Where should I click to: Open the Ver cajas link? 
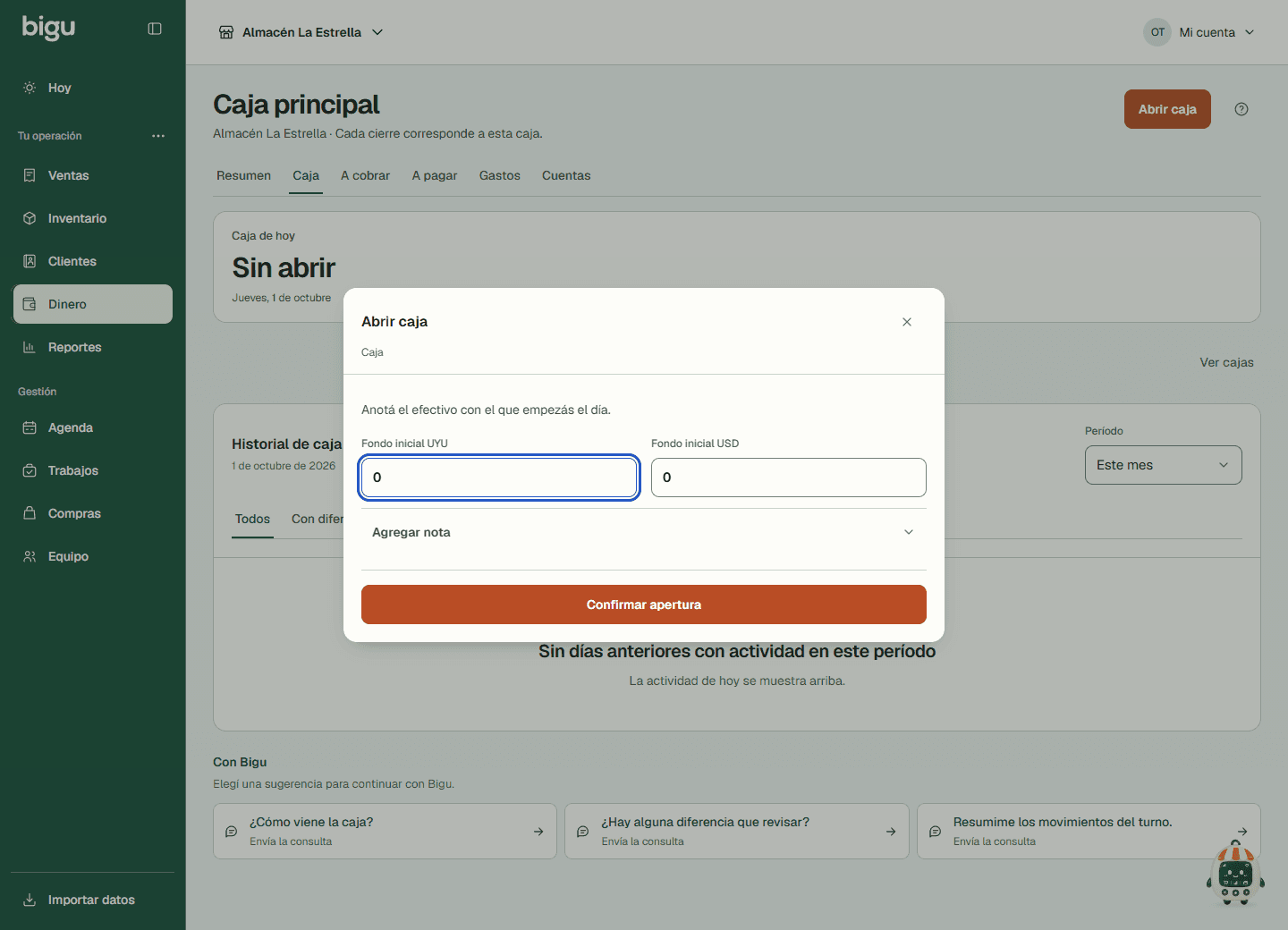click(x=1226, y=362)
